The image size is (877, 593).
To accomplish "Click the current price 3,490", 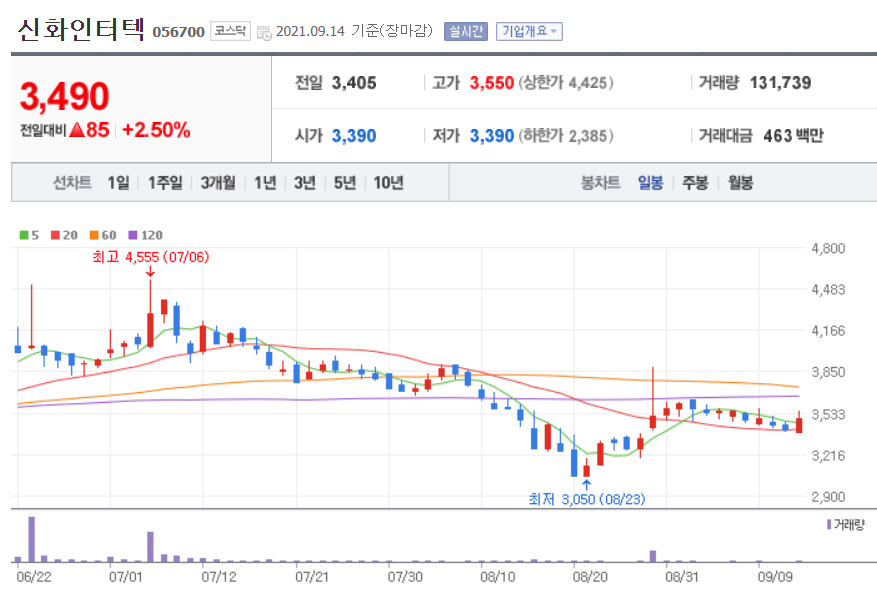I will point(64,96).
